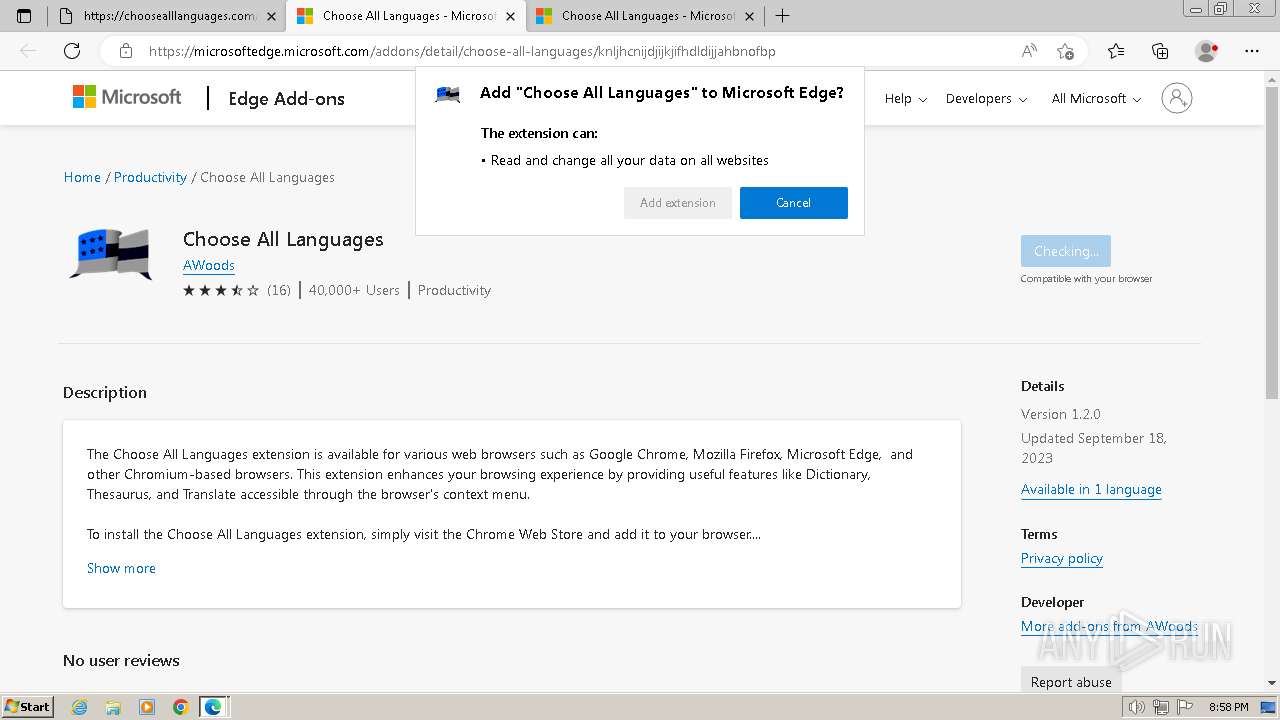Open Action Center flag icon
The width and height of the screenshot is (1280, 720).
pyautogui.click(x=1187, y=707)
